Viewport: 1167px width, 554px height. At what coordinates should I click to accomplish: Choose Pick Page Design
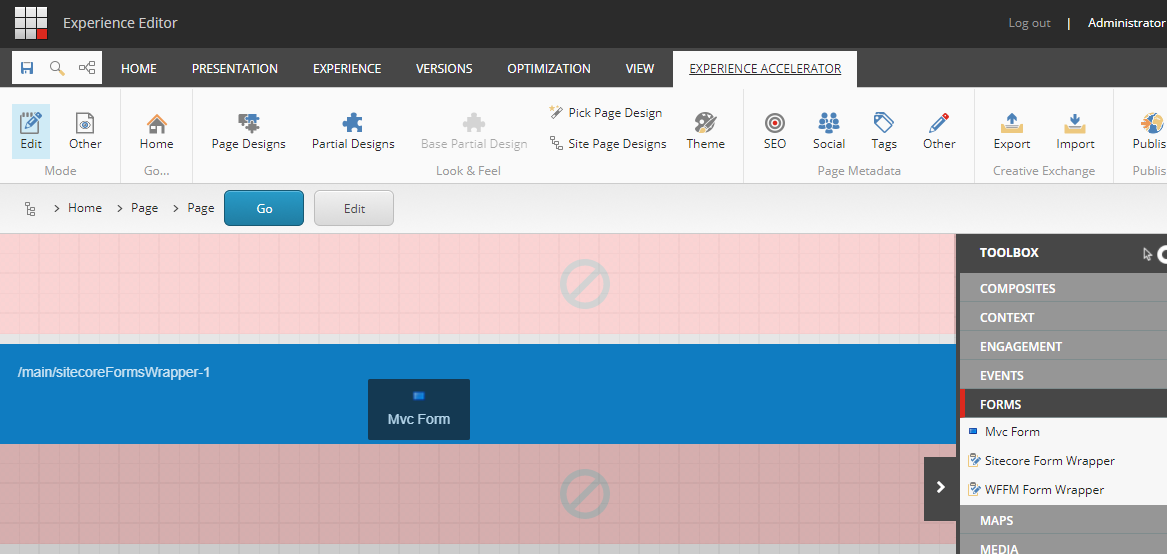tap(605, 112)
